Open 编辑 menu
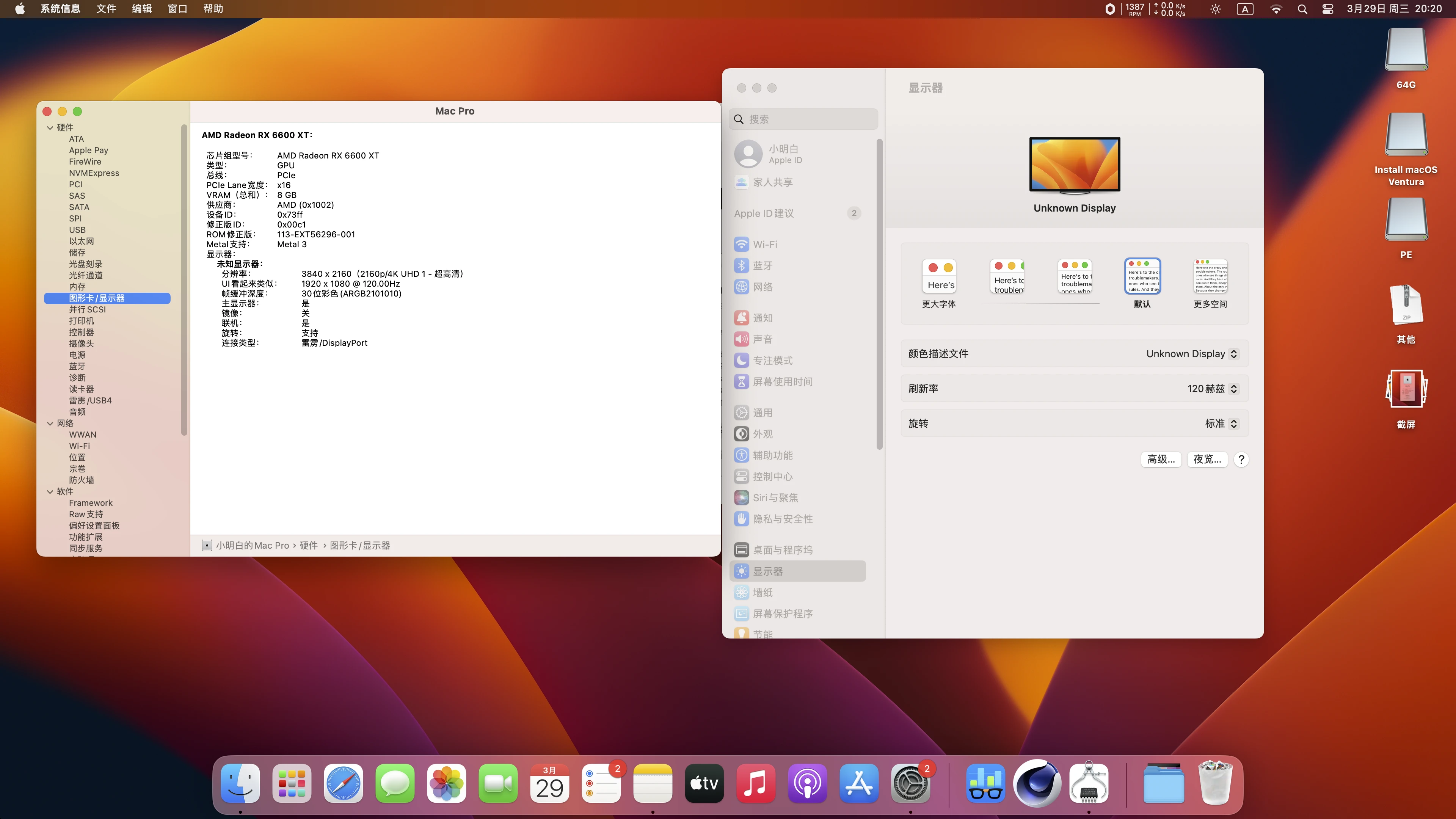The image size is (1456, 819). 142,9
